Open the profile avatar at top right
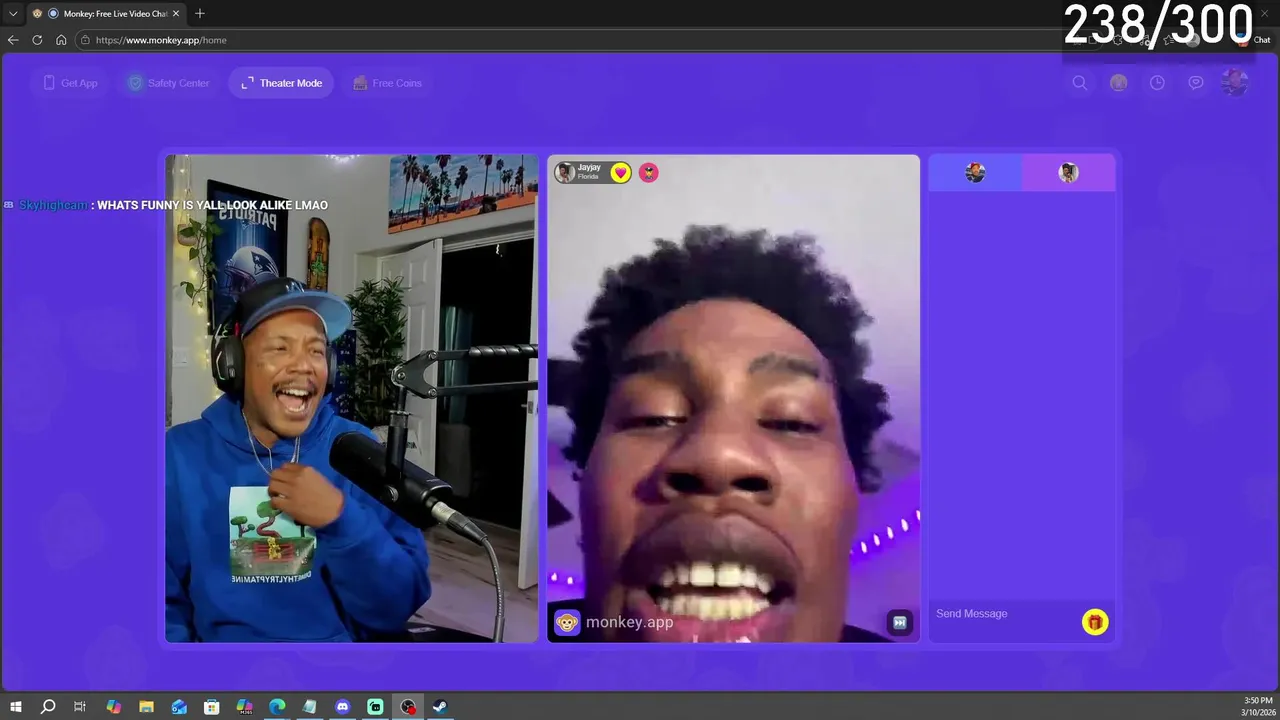 tap(1235, 83)
